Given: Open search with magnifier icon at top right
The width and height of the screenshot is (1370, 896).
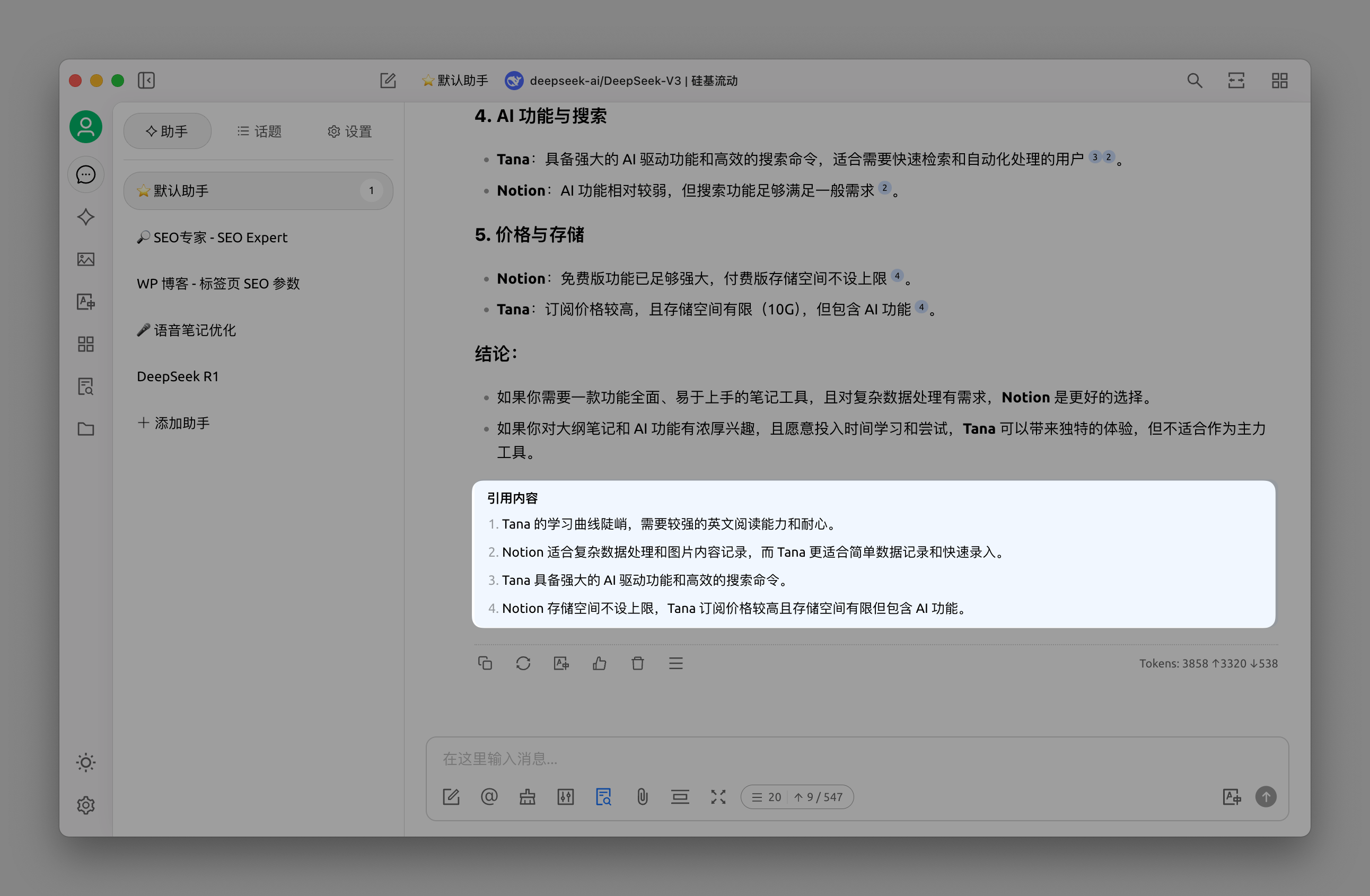Looking at the screenshot, I should (x=1195, y=81).
